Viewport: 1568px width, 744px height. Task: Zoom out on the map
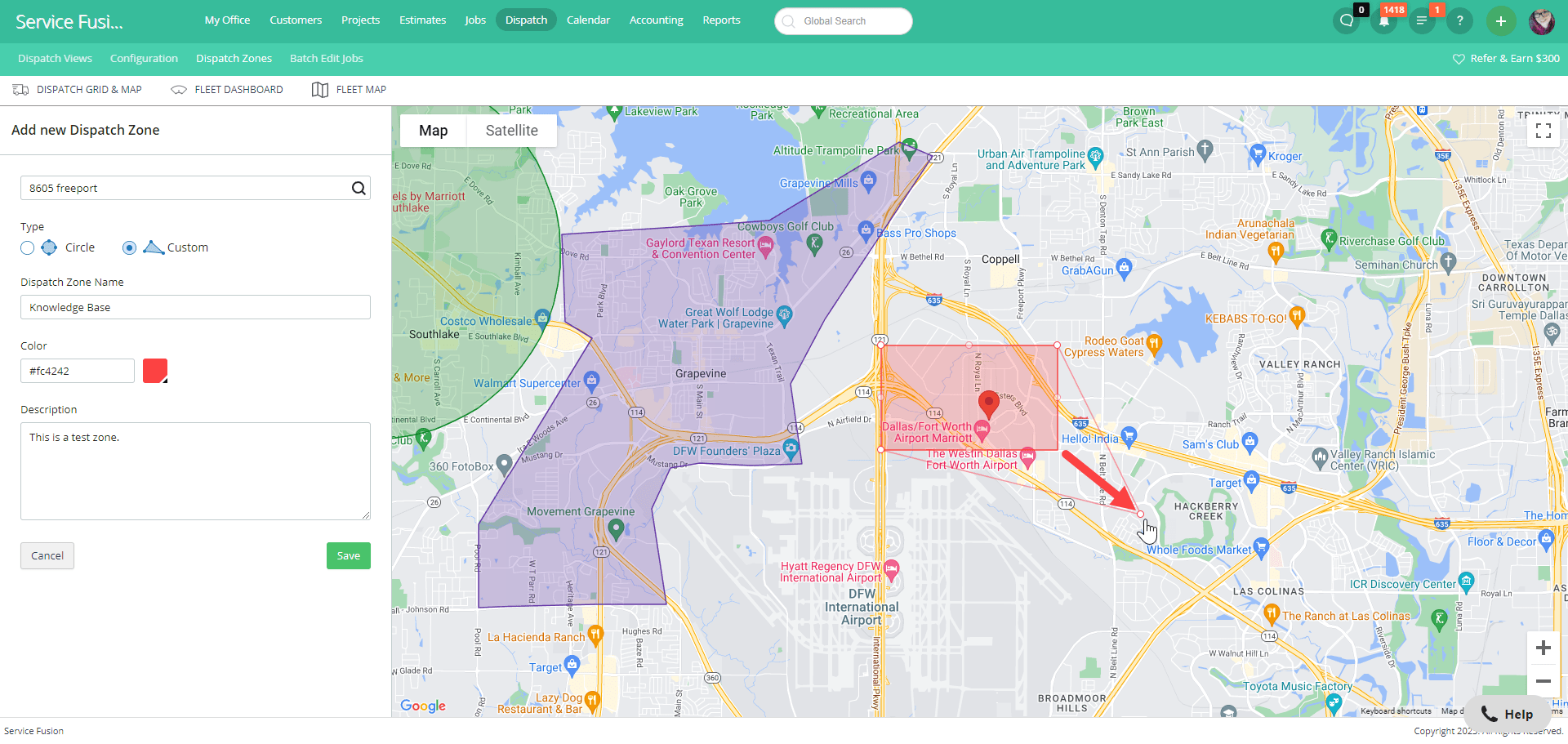(x=1543, y=681)
